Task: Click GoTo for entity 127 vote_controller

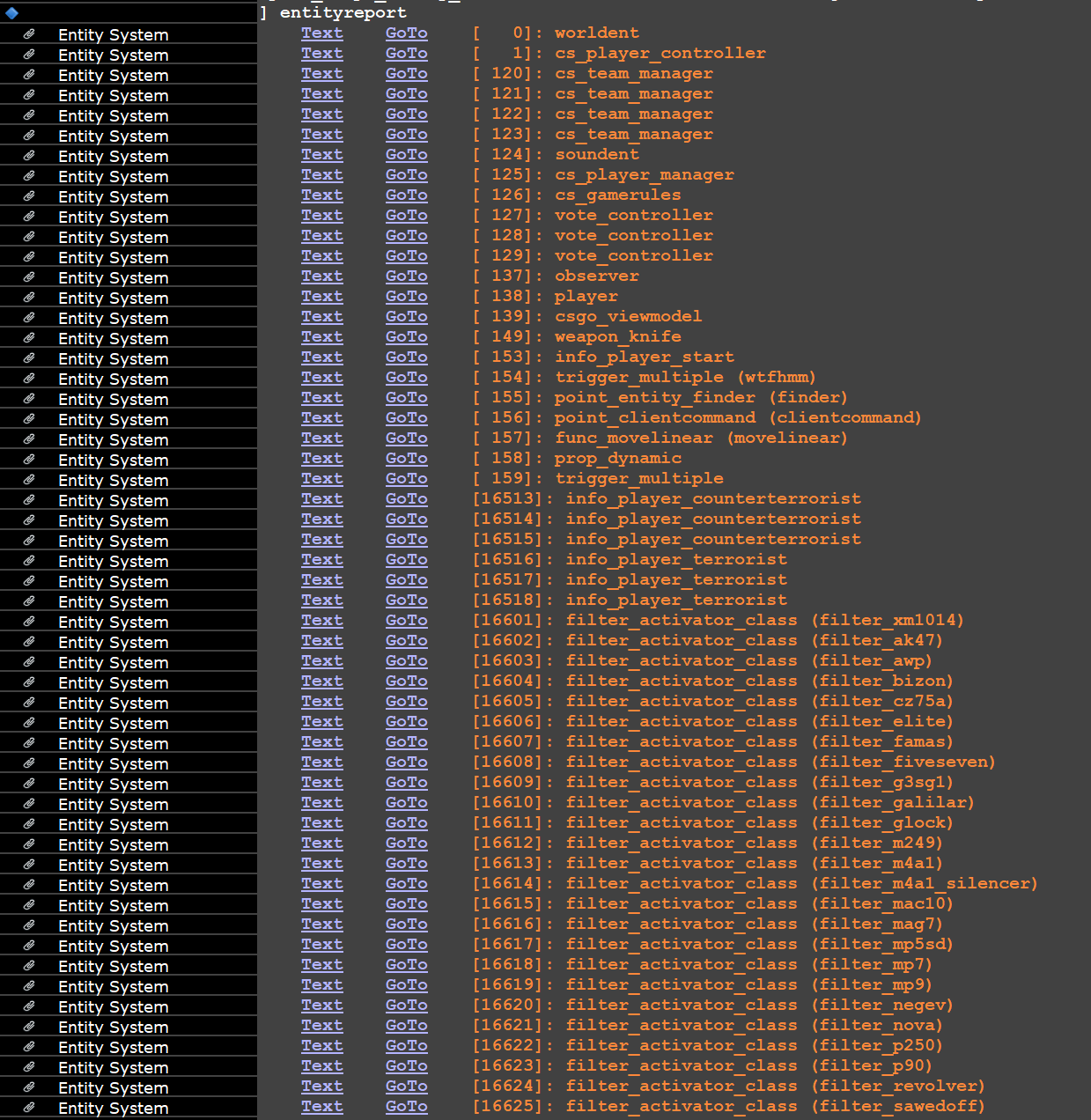Action: click(x=406, y=216)
